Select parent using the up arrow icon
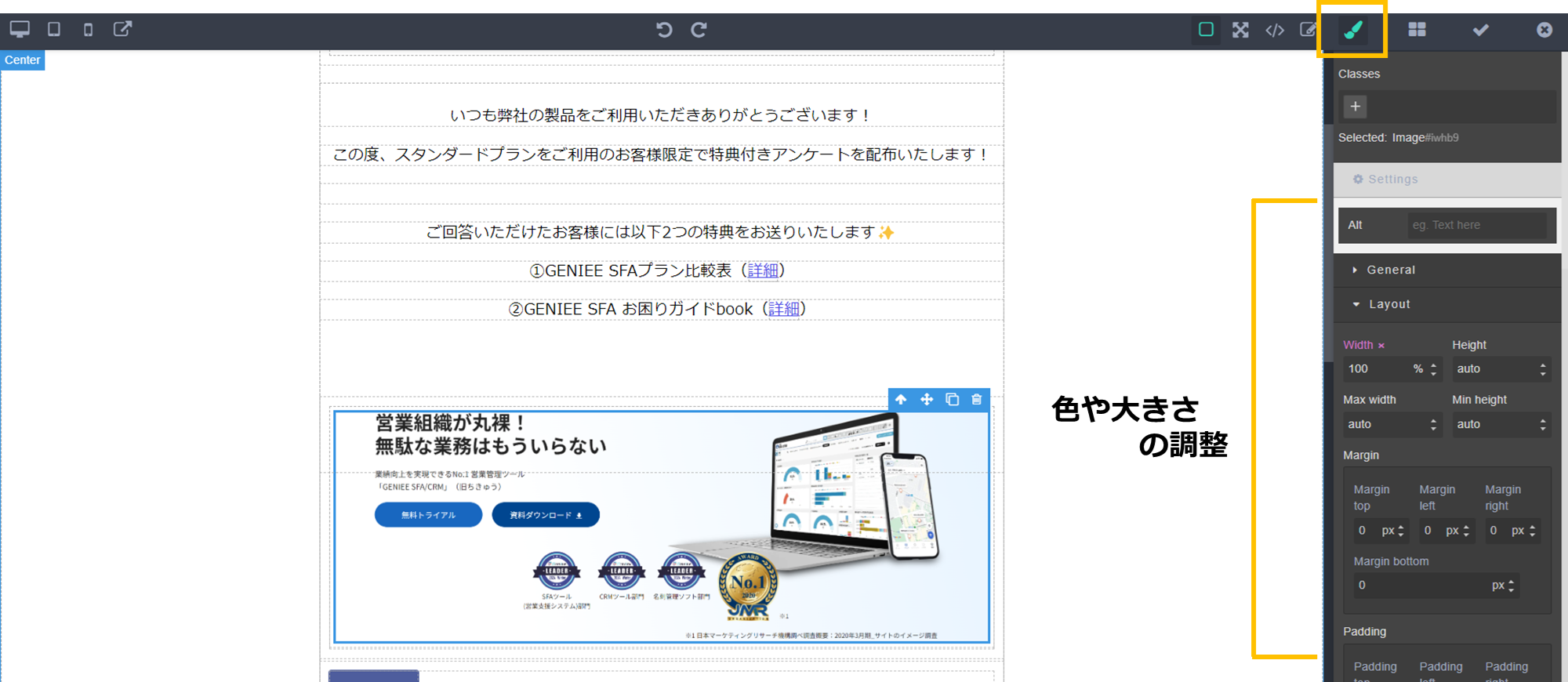The height and width of the screenshot is (682, 1568). pos(901,400)
